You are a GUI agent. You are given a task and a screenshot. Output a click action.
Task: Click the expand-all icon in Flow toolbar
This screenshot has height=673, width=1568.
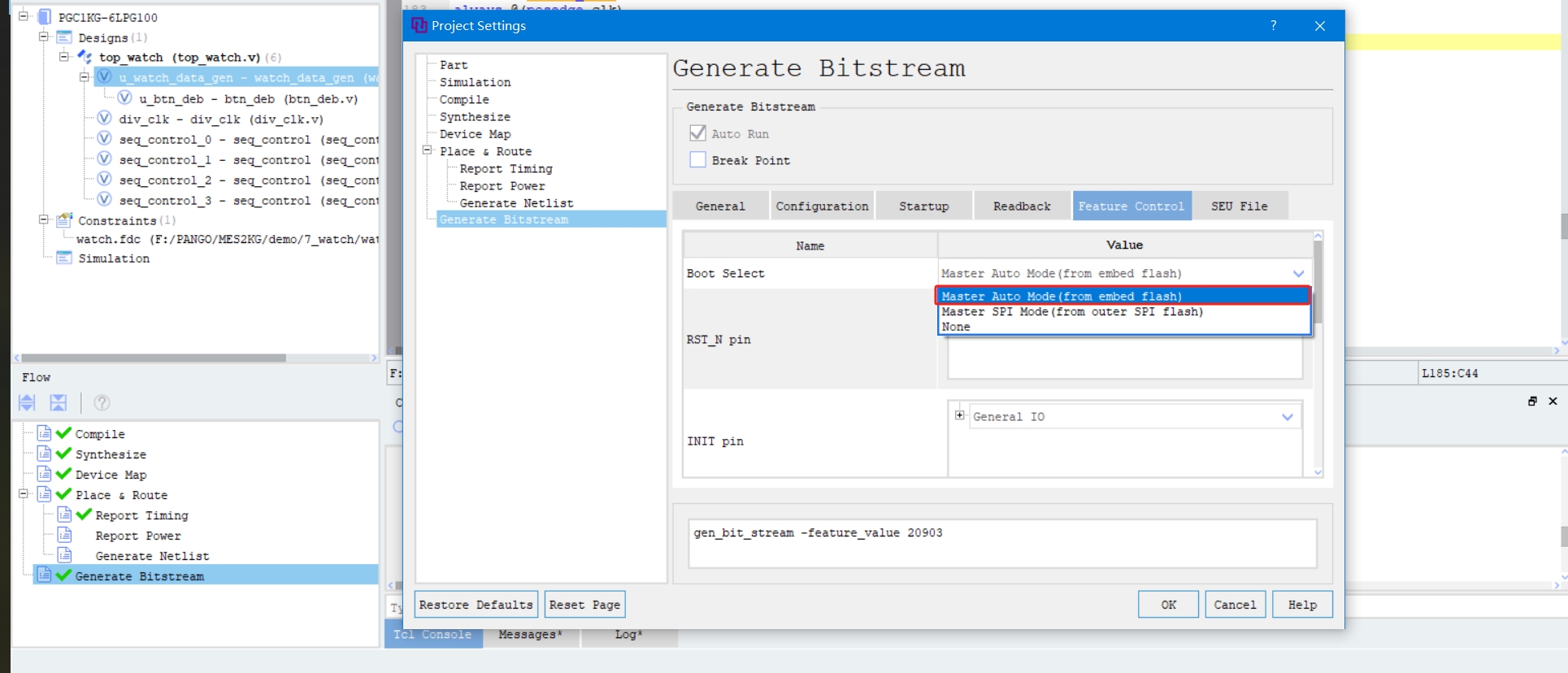pos(27,402)
